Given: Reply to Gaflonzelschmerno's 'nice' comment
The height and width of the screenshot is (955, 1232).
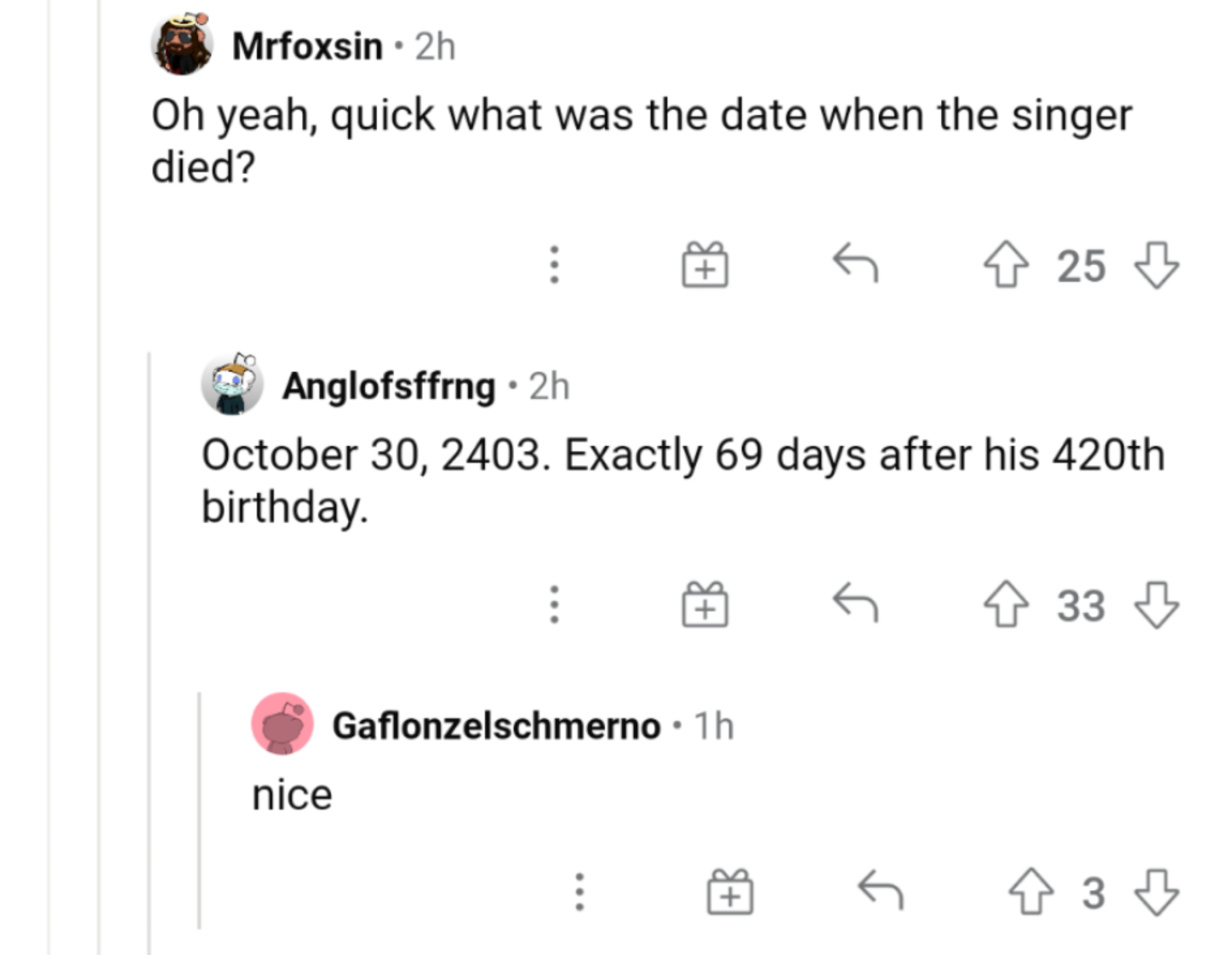Looking at the screenshot, I should (880, 891).
